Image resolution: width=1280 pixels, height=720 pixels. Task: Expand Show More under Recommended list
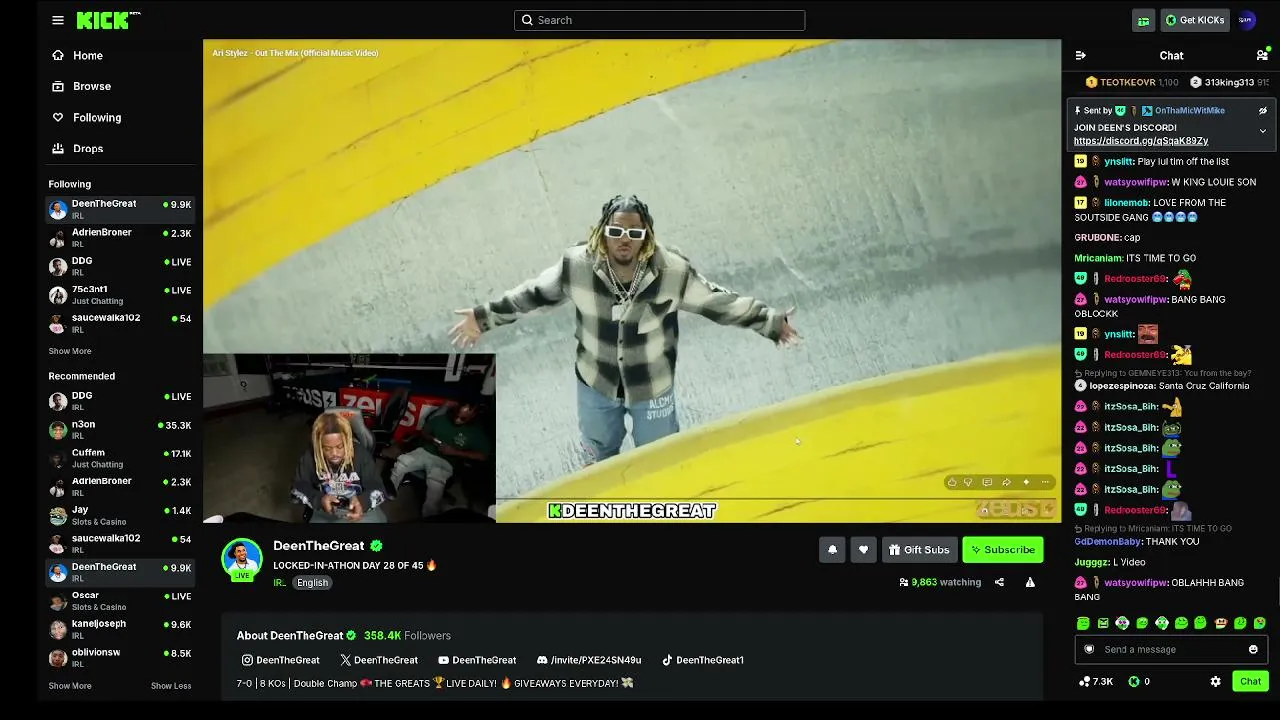70,686
